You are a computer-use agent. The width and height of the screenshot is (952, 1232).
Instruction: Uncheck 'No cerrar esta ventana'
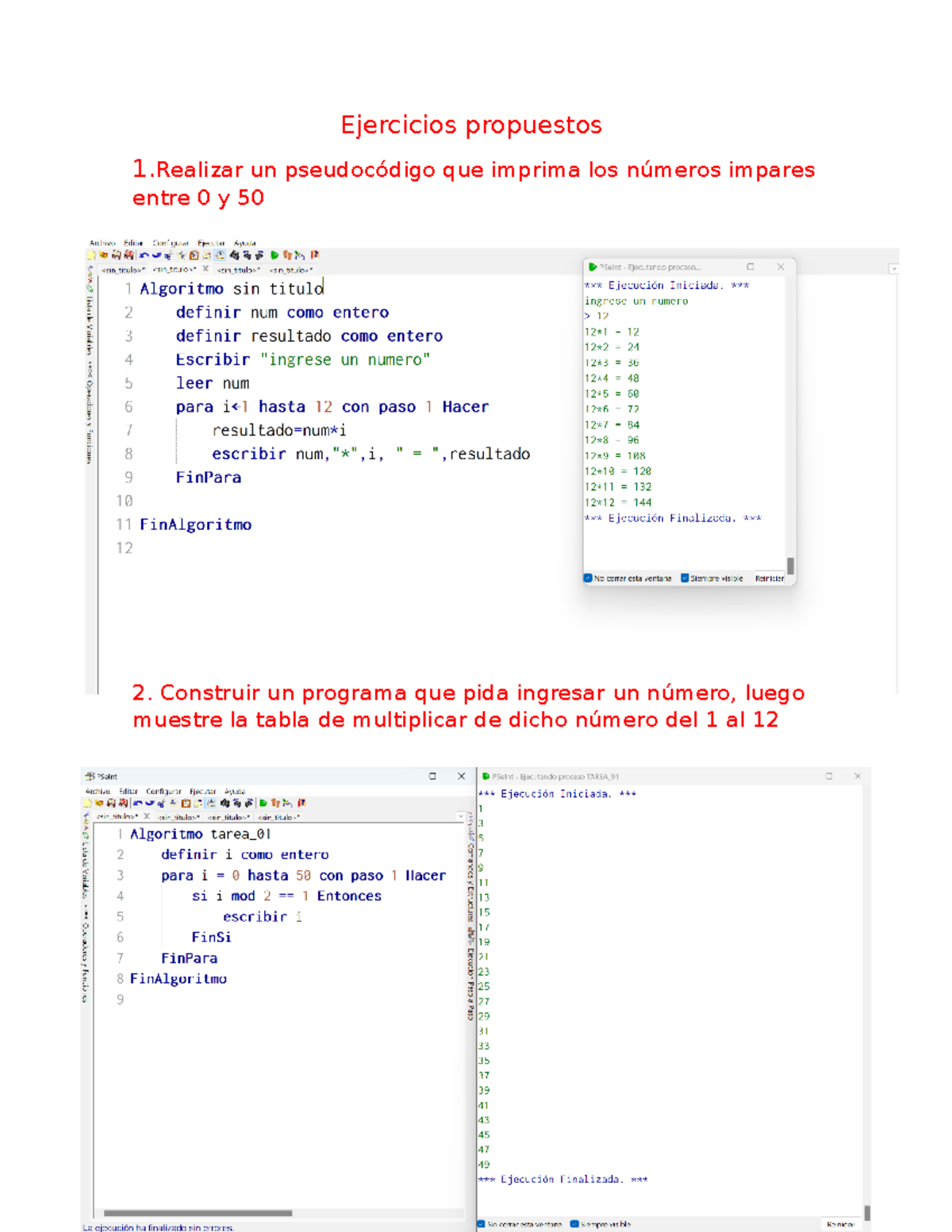587,578
